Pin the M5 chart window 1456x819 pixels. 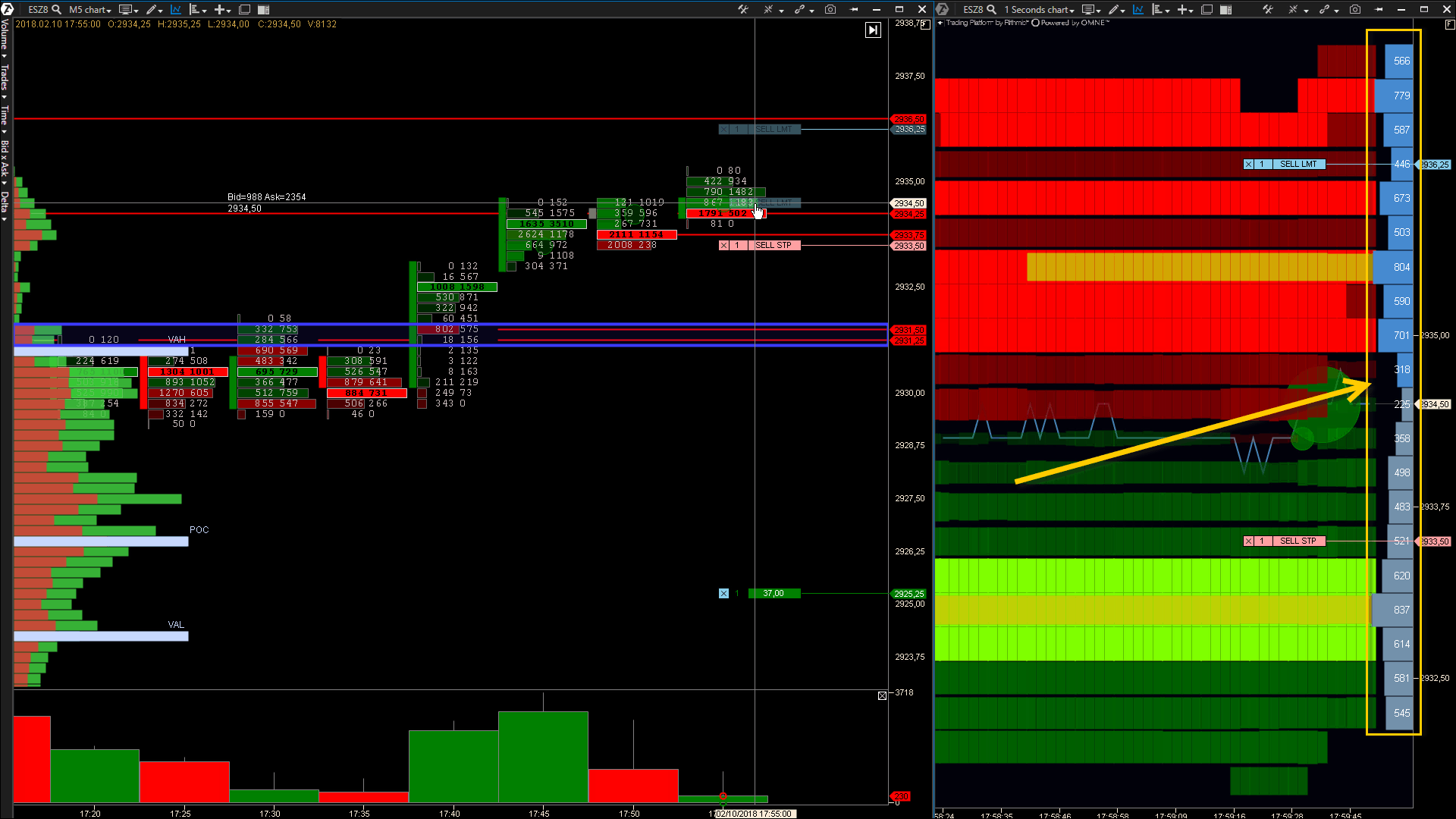pyautogui.click(x=855, y=9)
